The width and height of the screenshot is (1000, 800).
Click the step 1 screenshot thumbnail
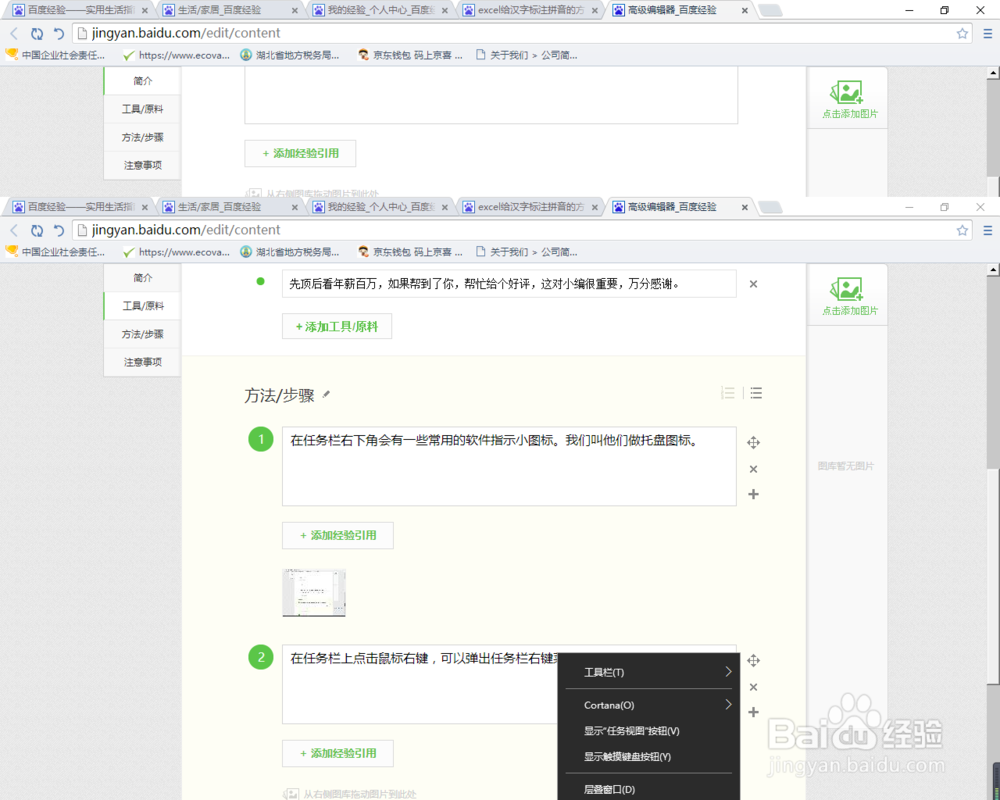pyautogui.click(x=314, y=592)
